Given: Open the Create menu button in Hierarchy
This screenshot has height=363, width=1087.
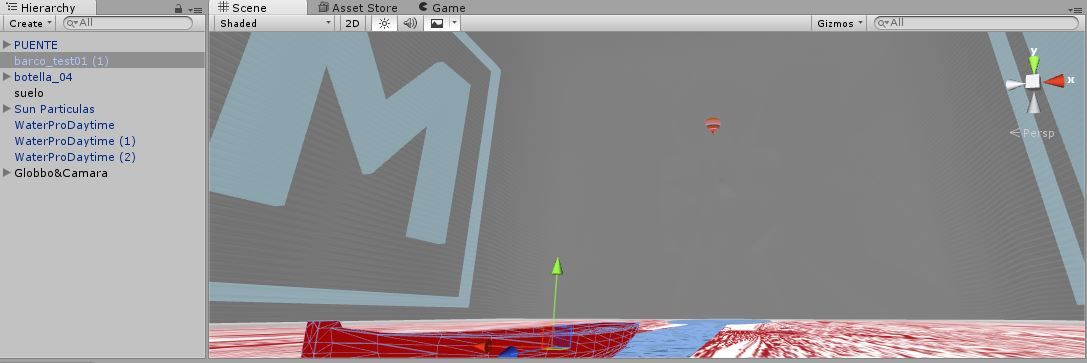Looking at the screenshot, I should tap(30, 23).
